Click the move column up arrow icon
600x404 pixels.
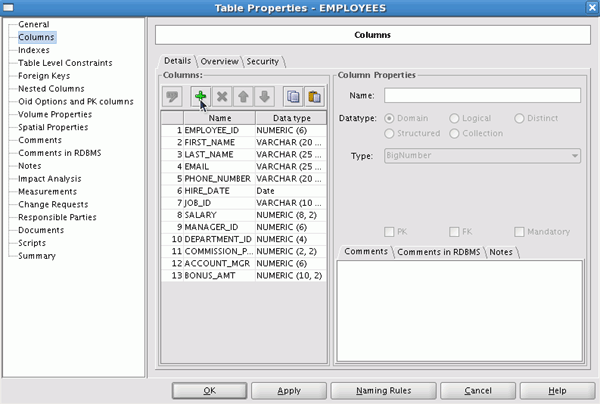tap(243, 96)
